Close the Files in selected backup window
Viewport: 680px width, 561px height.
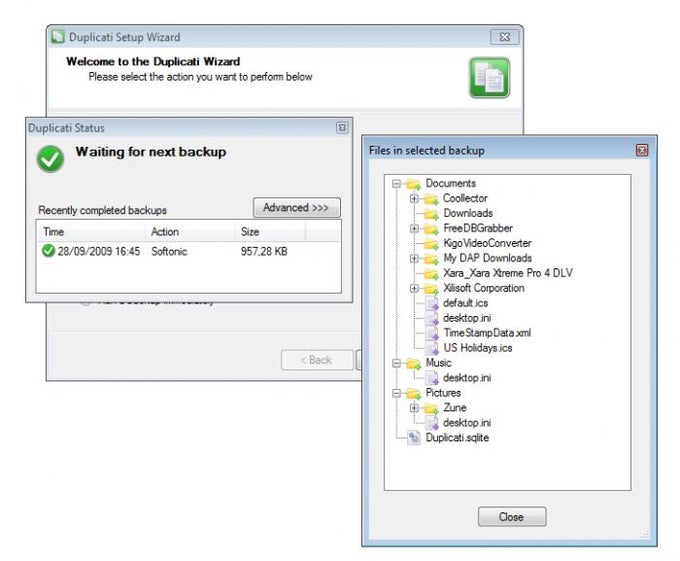point(642,150)
